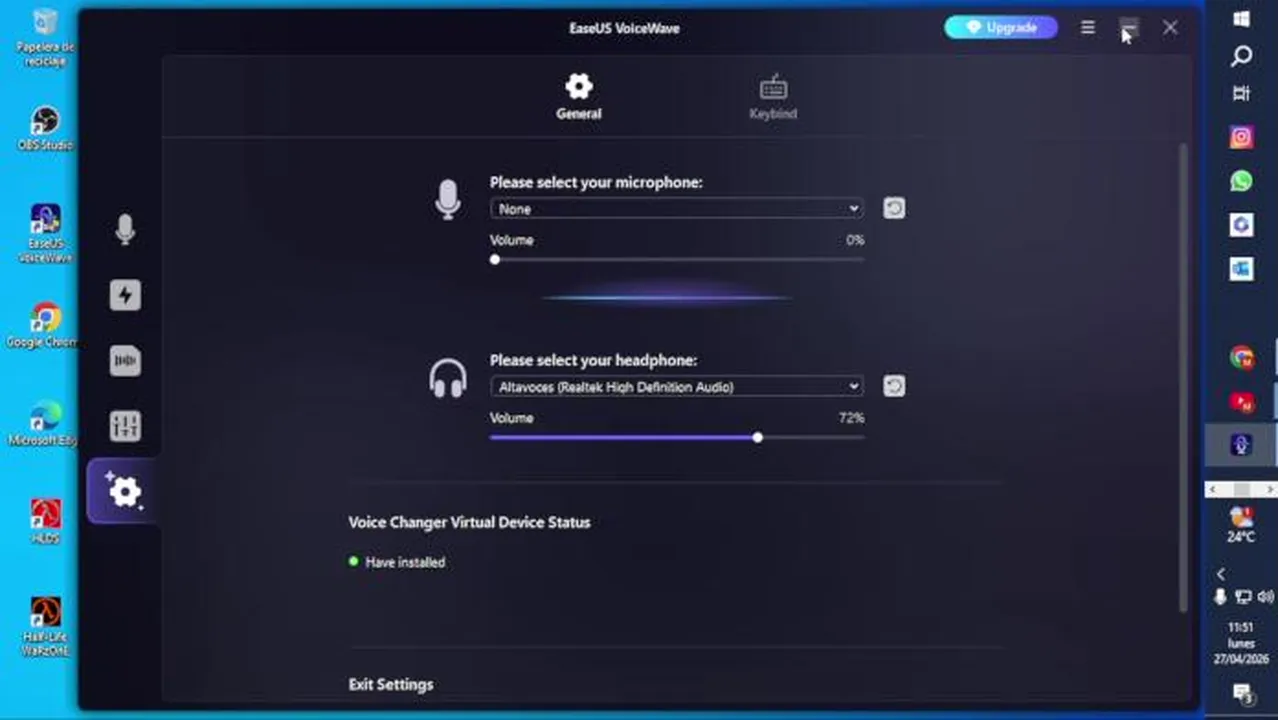Click the Upgrade button

pos(1001,28)
